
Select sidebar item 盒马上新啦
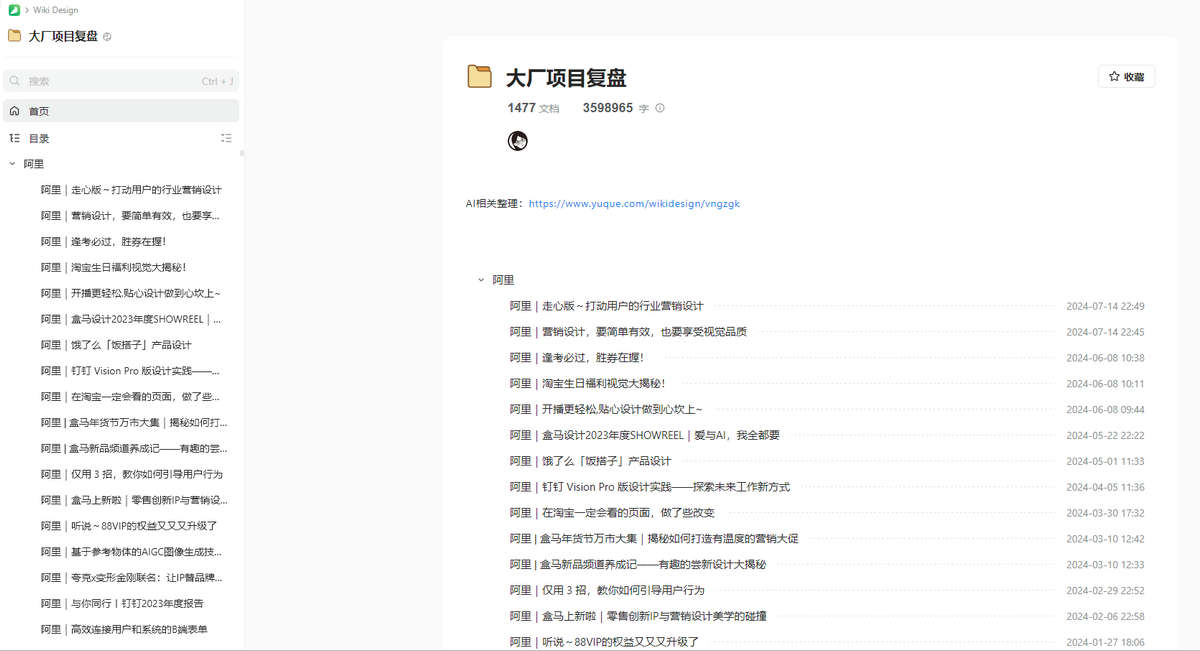[x=134, y=500]
